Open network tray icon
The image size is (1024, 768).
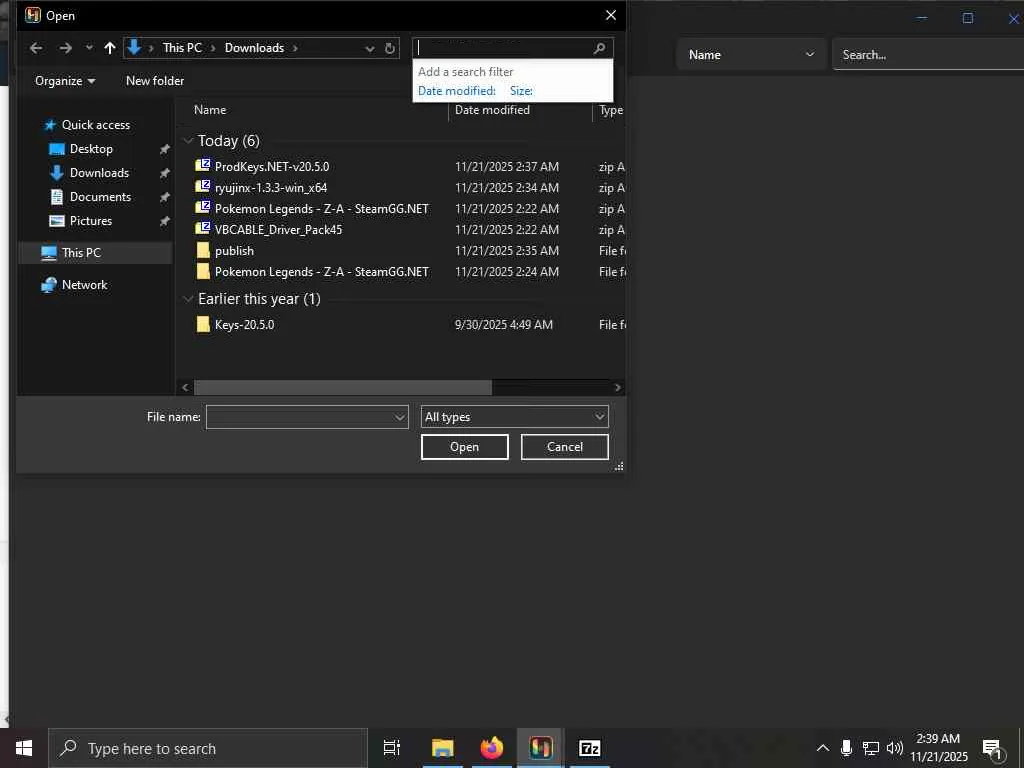pyautogui.click(x=871, y=748)
